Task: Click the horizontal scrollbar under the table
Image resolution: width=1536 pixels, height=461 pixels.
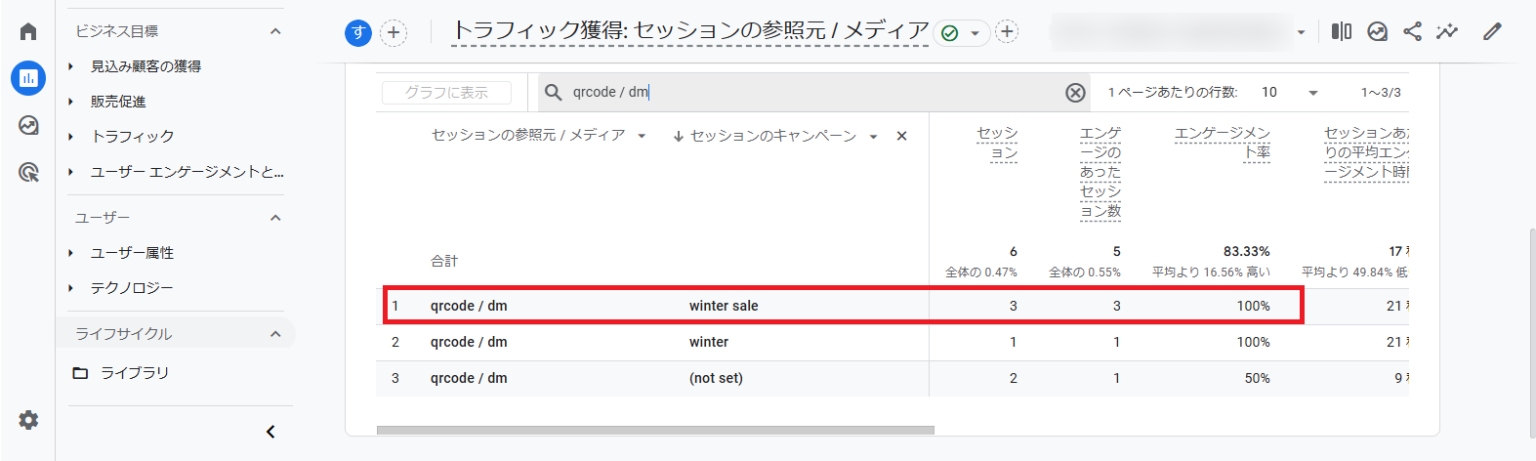Action: pyautogui.click(x=655, y=430)
